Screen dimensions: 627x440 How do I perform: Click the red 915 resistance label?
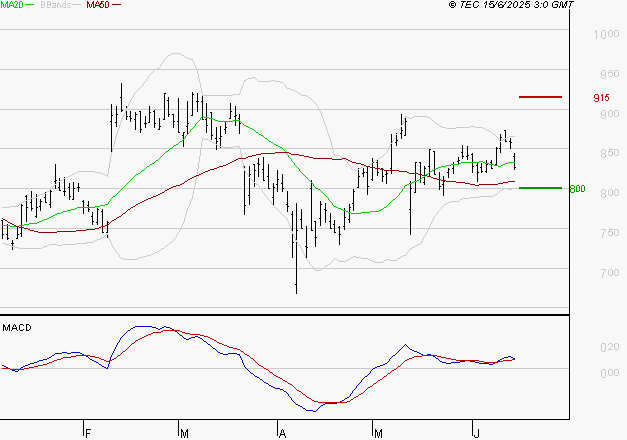click(x=601, y=98)
